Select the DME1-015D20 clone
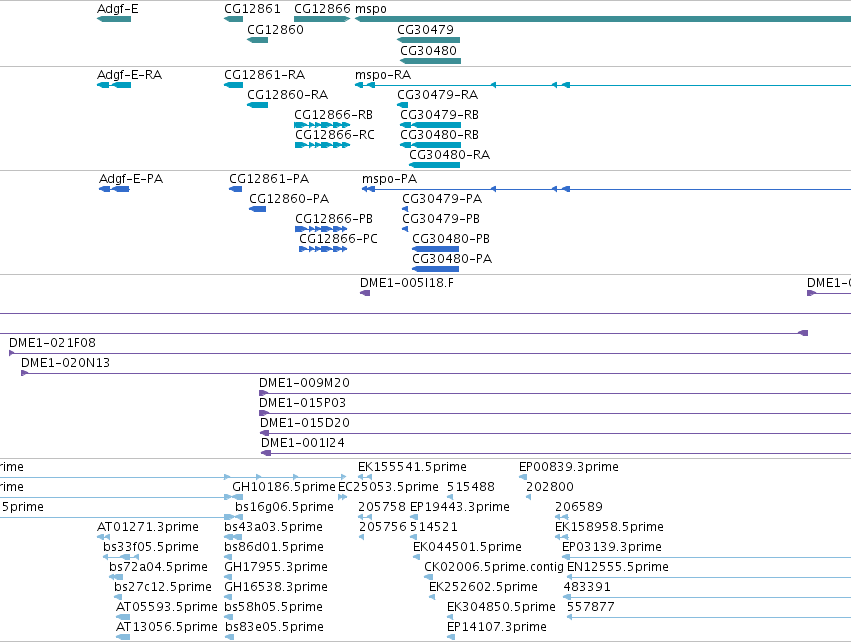The width and height of the screenshot is (851, 642). (555, 433)
